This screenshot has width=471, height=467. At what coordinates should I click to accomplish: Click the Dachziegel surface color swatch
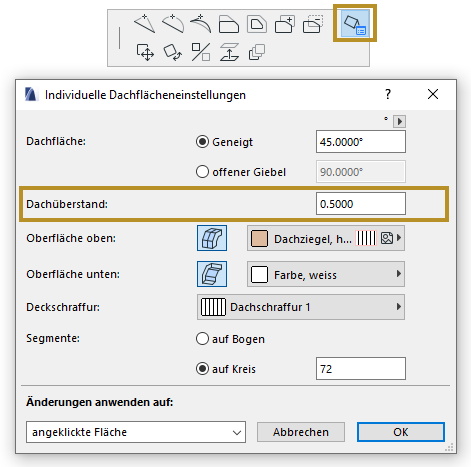click(259, 239)
